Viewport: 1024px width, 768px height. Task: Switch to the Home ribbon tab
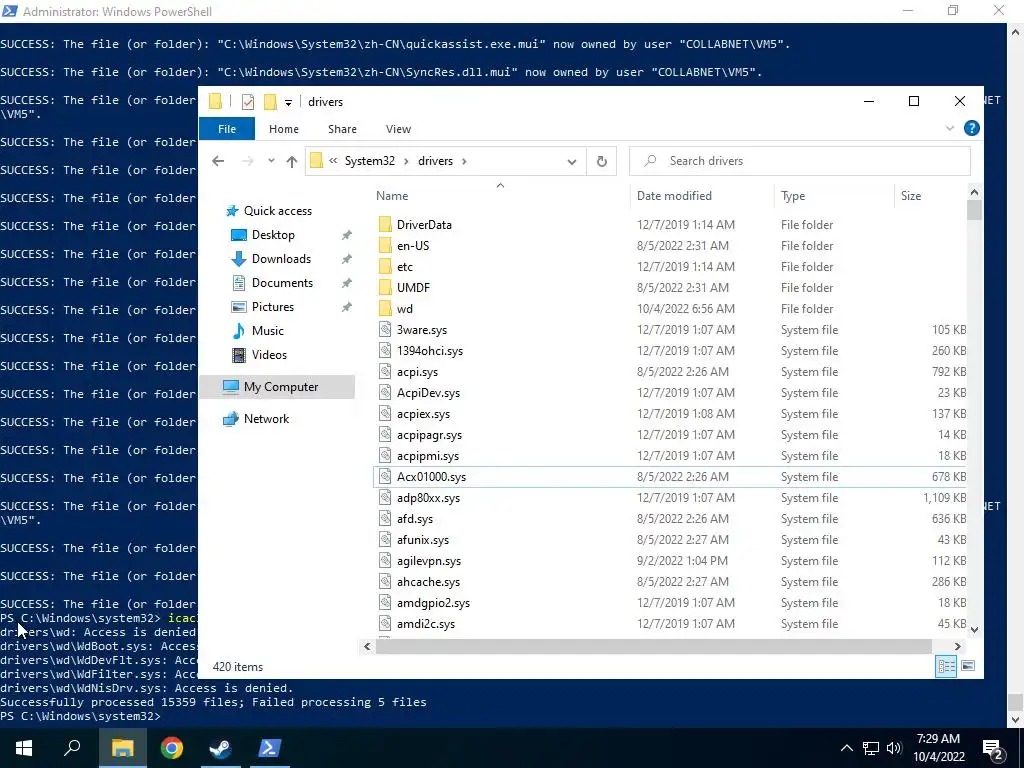[283, 129]
